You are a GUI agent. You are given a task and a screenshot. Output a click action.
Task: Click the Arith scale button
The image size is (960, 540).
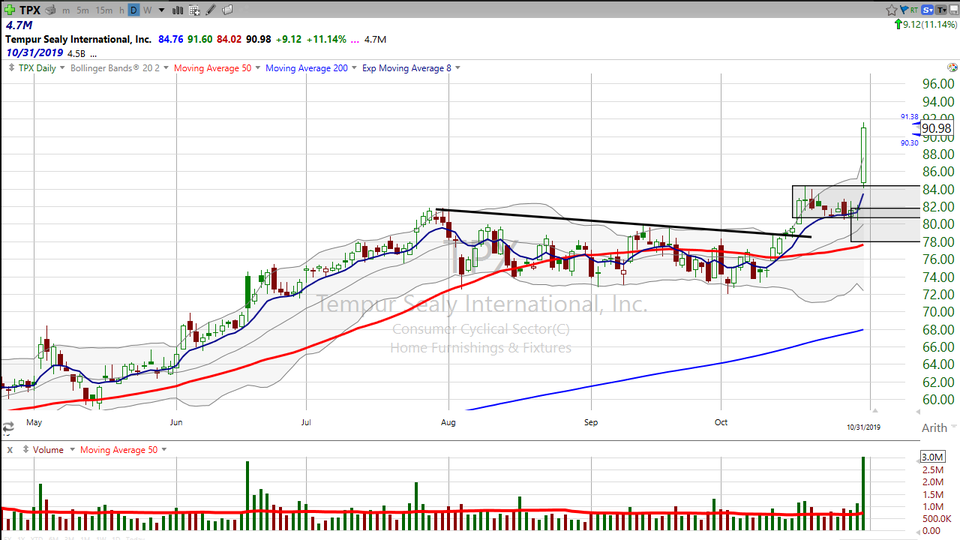pyautogui.click(x=934, y=428)
